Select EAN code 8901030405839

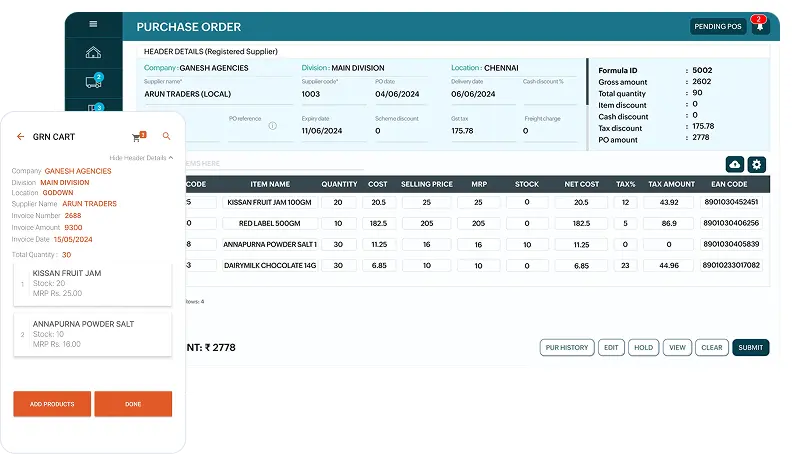coord(731,244)
